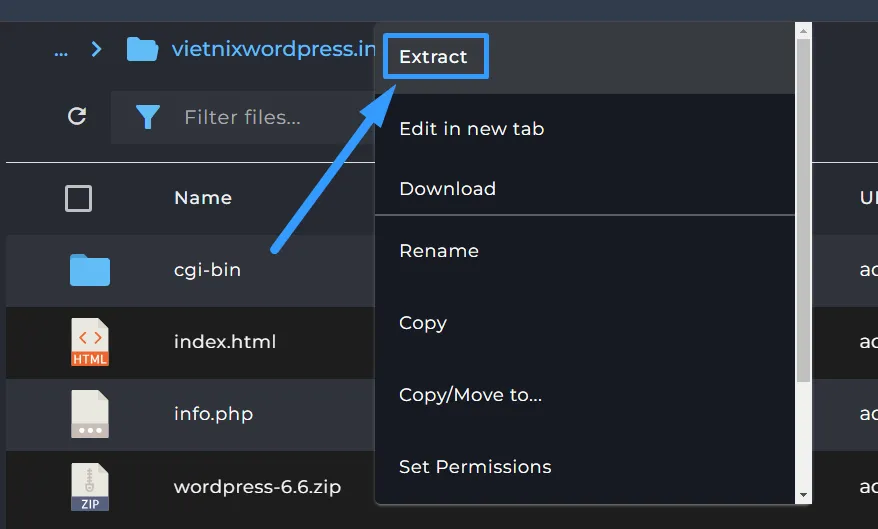Image resolution: width=878 pixels, height=529 pixels.
Task: Click the context menu scroll down arrow
Action: coord(804,495)
